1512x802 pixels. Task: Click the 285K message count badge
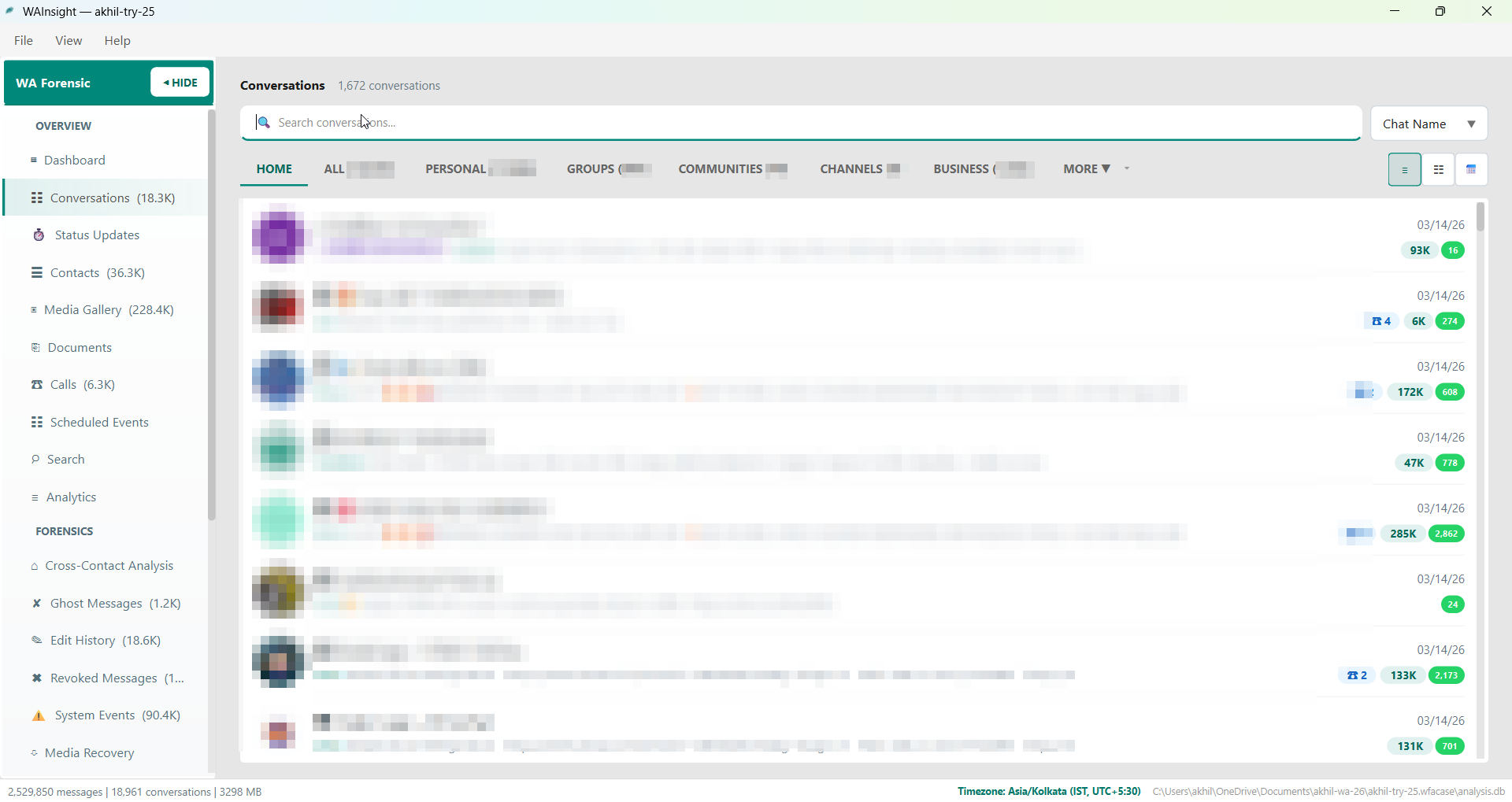(x=1403, y=534)
